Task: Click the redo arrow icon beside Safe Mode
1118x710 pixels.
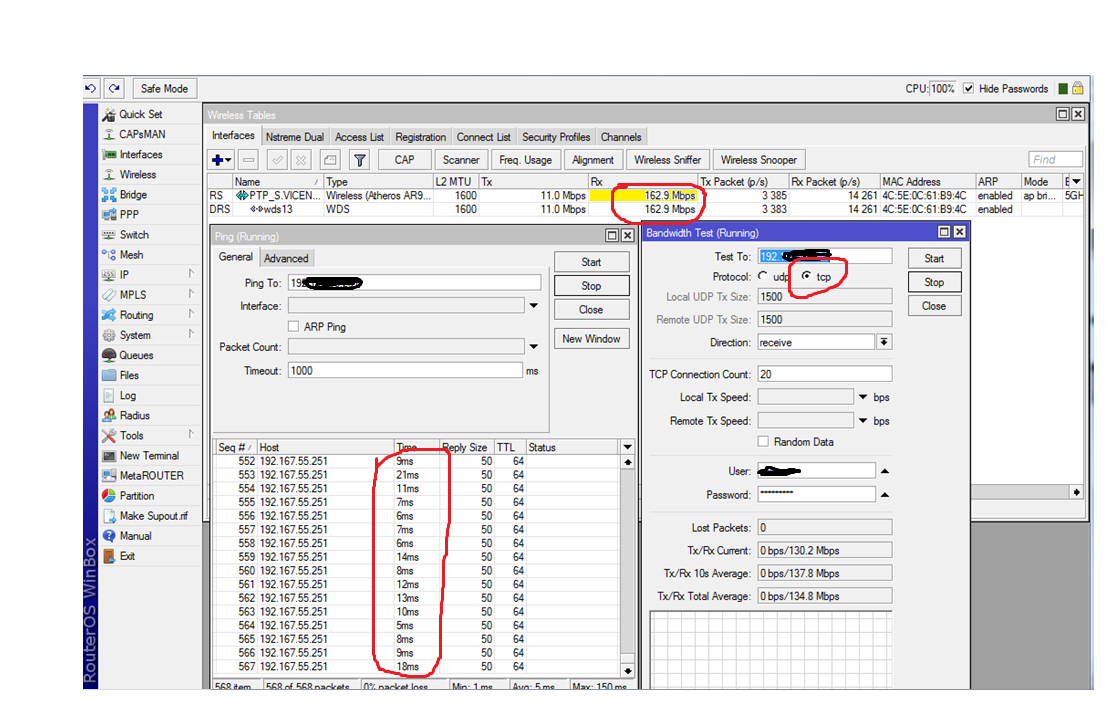Action: click(x=115, y=89)
